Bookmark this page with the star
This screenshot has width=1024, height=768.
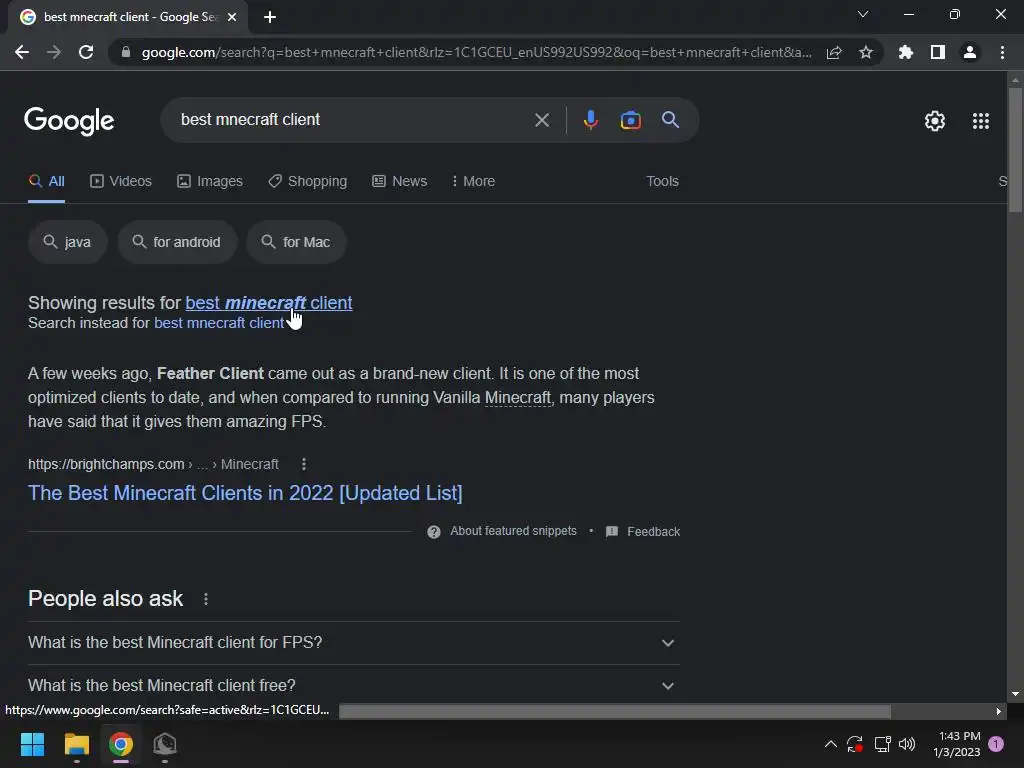(866, 52)
